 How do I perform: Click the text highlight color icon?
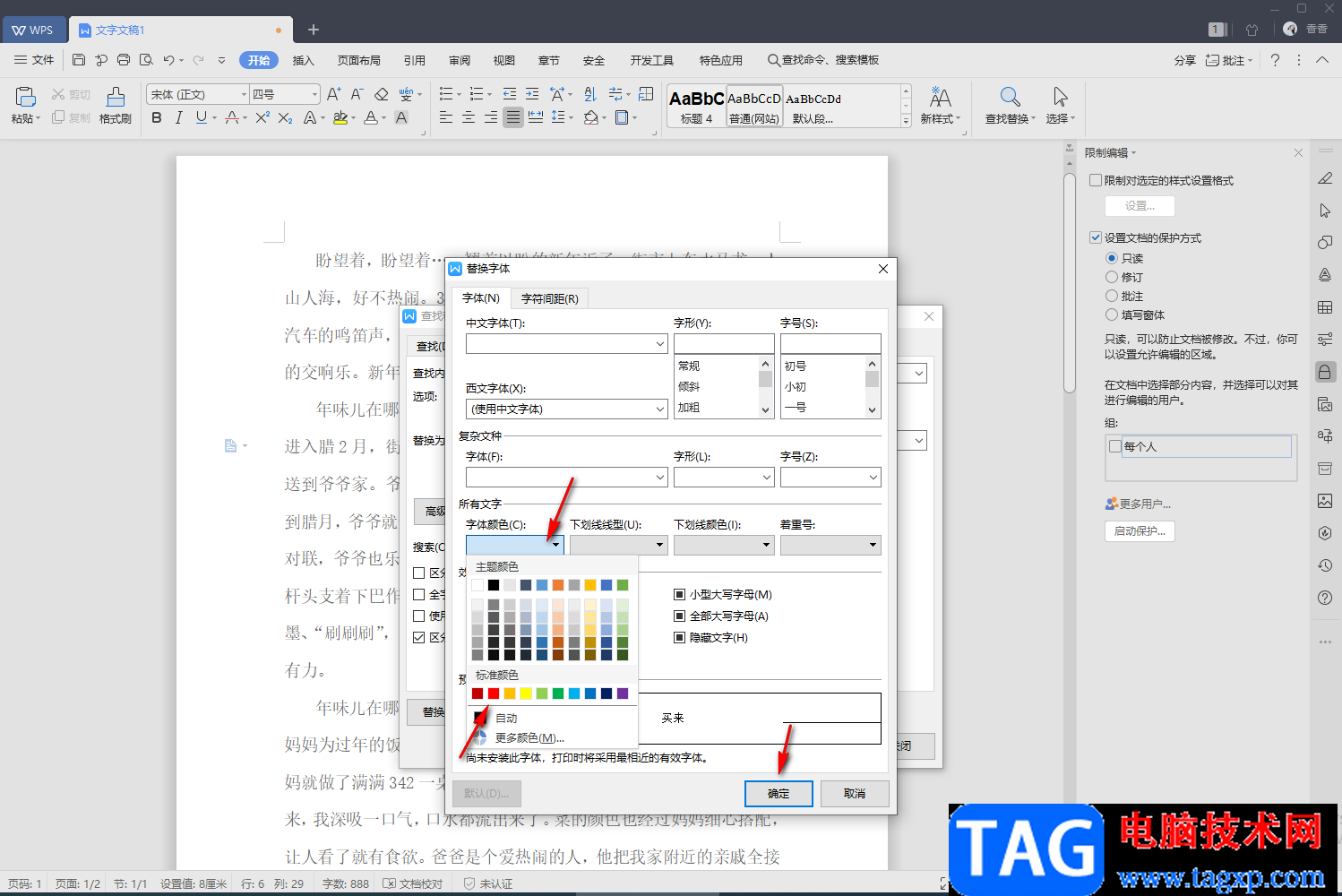pyautogui.click(x=340, y=117)
